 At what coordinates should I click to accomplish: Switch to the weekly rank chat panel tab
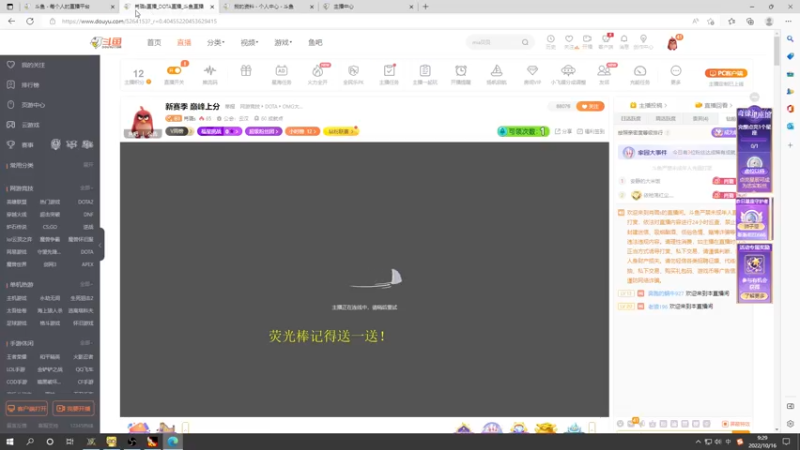665,118
